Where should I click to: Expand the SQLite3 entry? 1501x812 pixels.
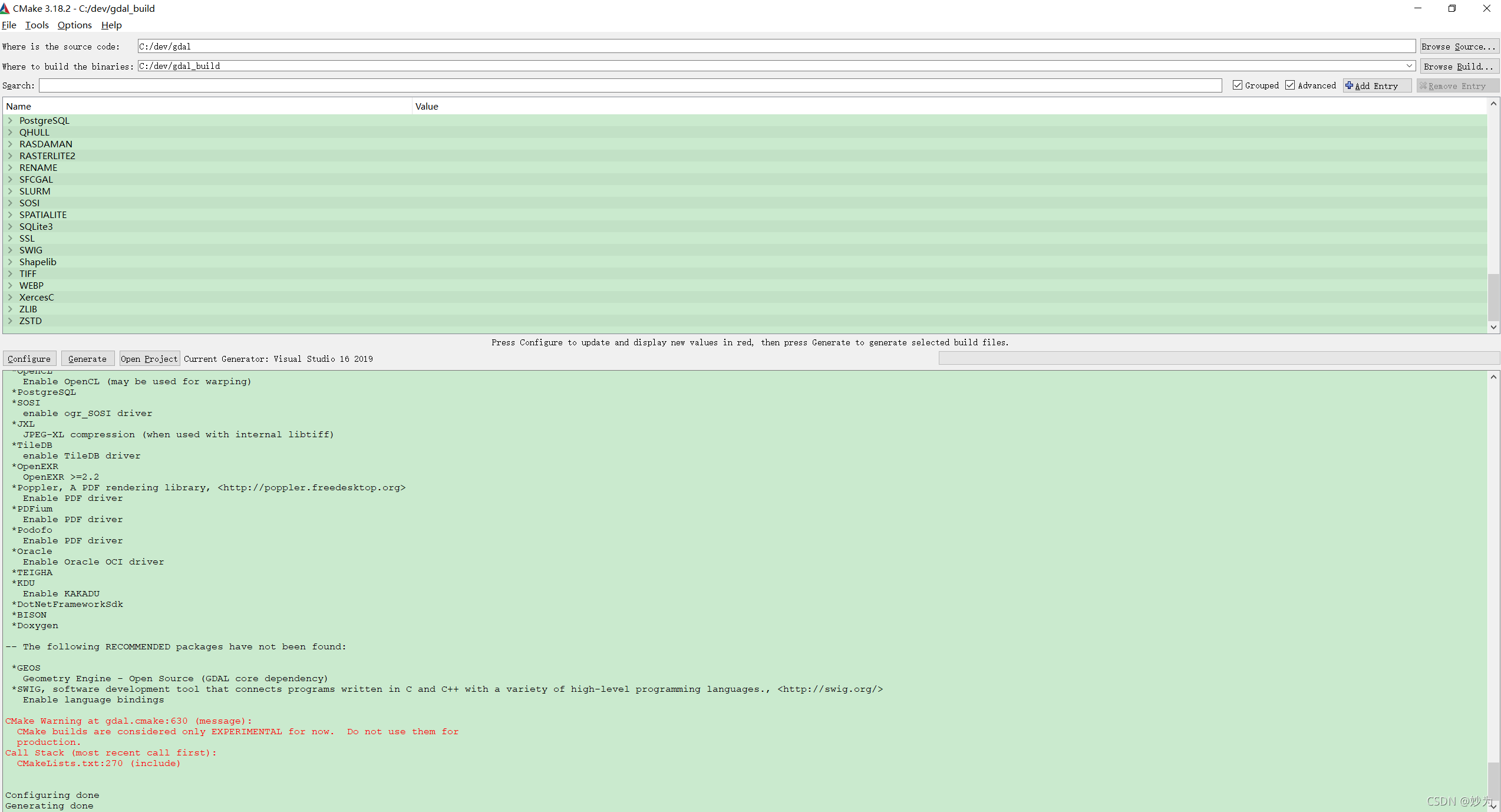[x=11, y=226]
